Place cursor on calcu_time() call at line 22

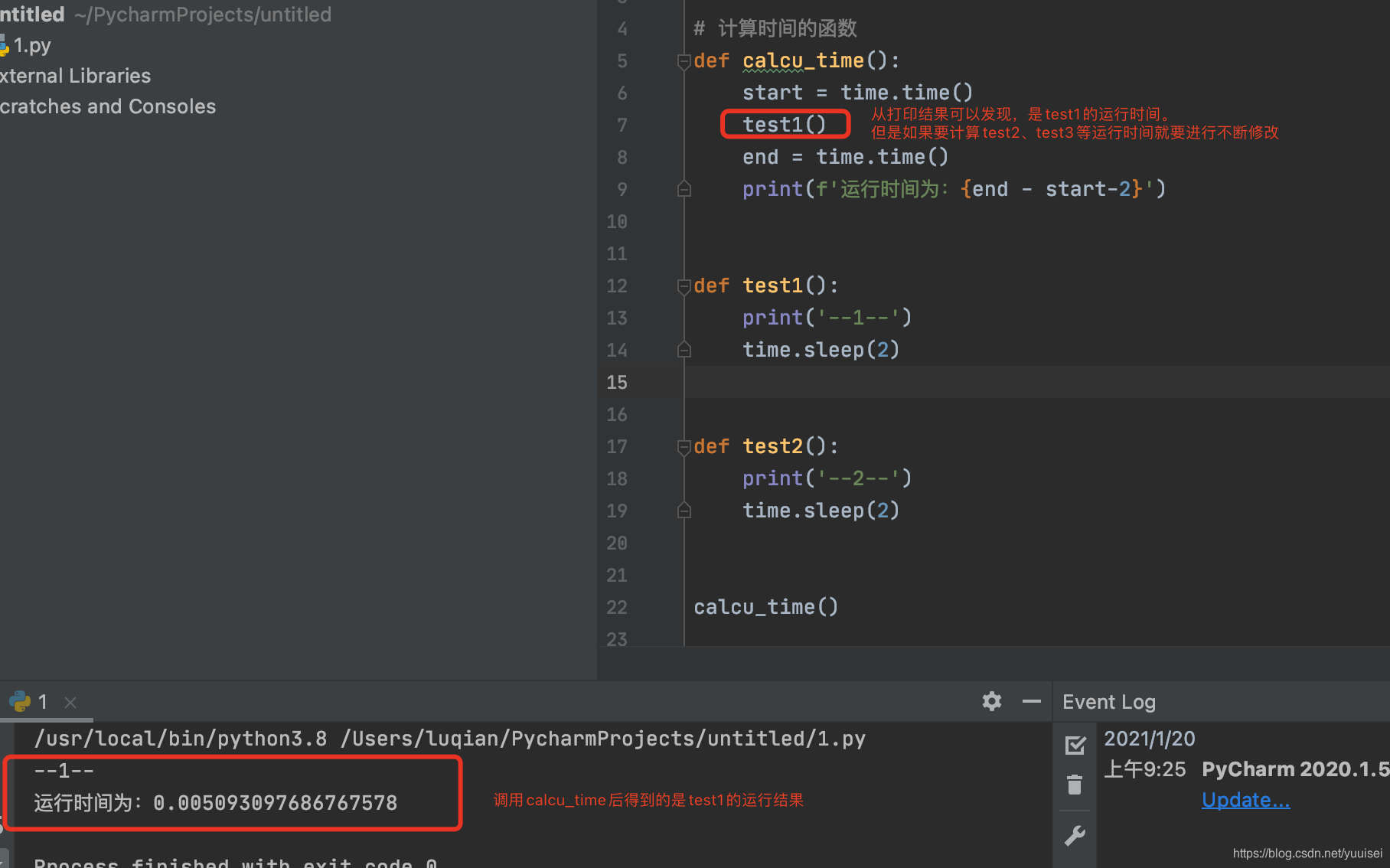coord(766,607)
